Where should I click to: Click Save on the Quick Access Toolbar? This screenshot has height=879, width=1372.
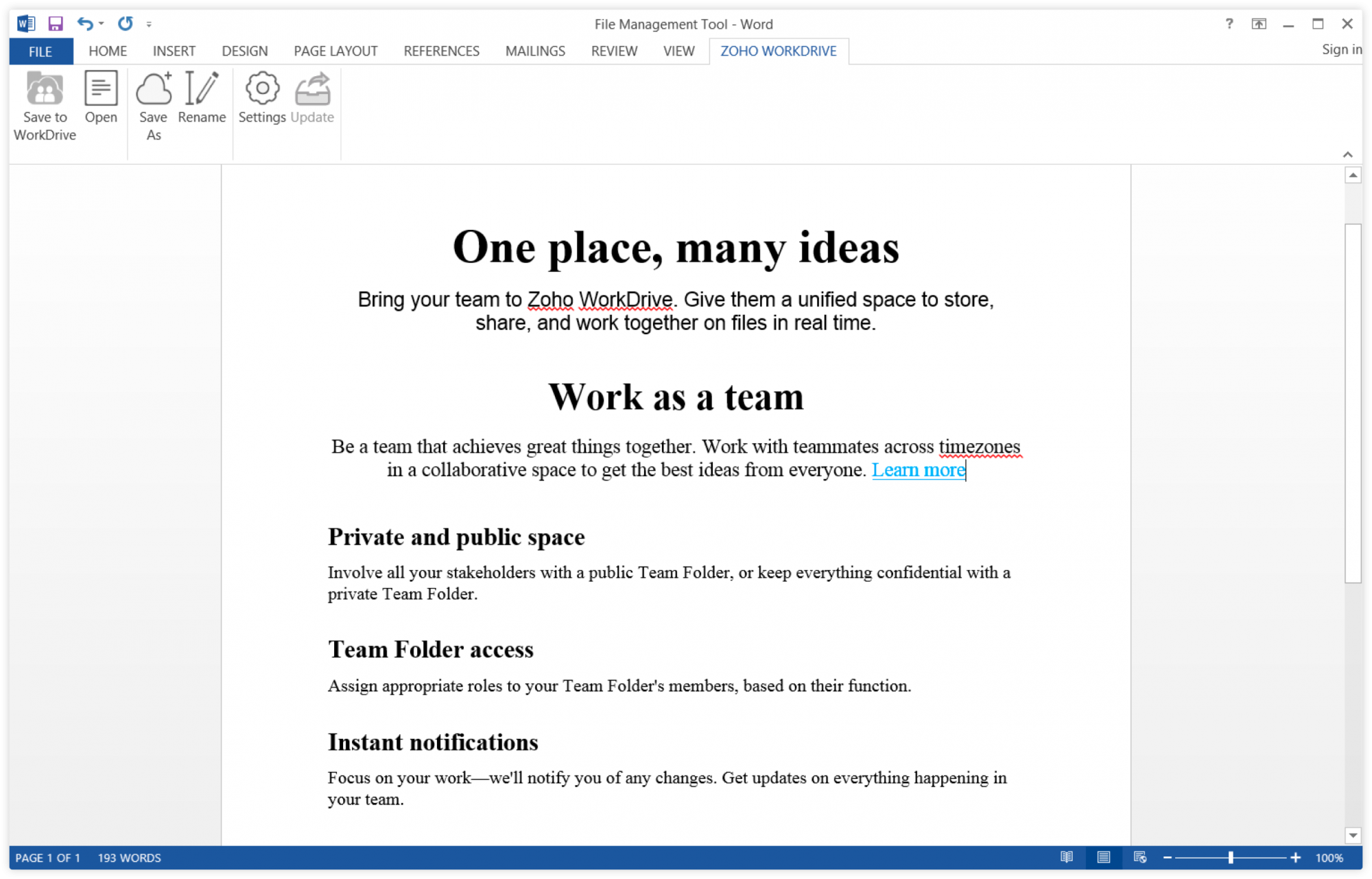[x=54, y=23]
